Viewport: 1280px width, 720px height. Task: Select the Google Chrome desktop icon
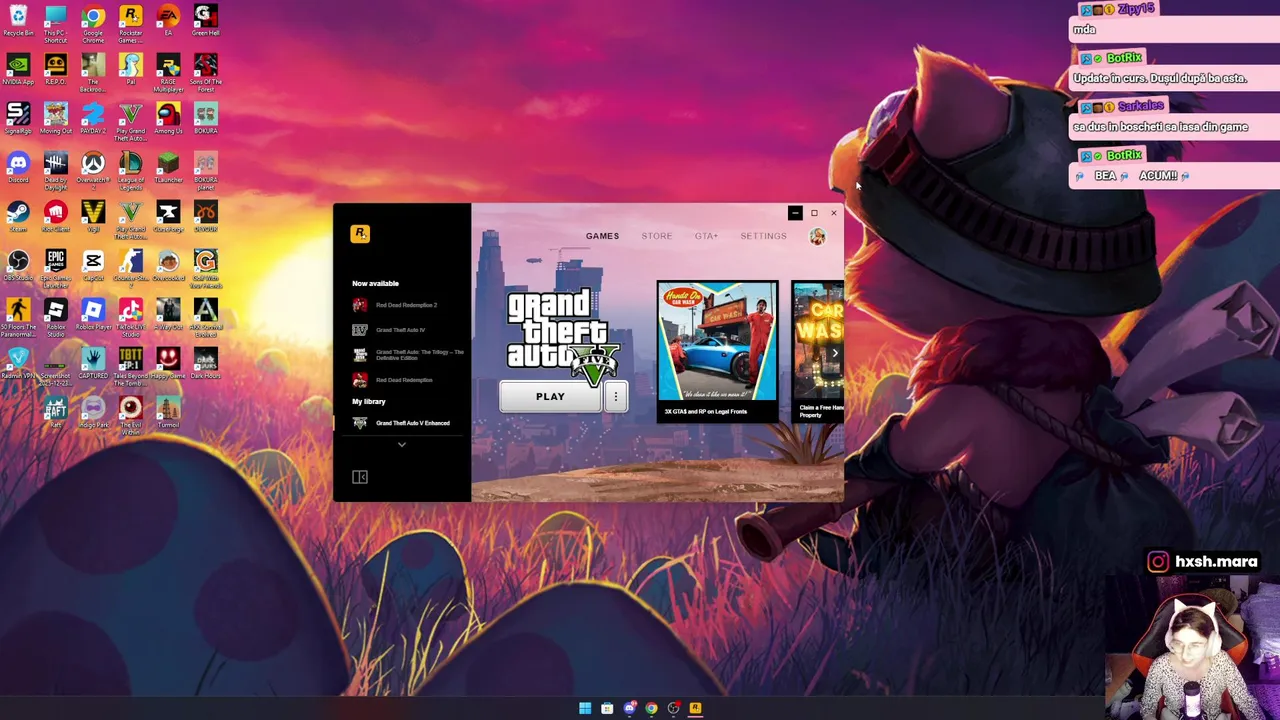93,24
